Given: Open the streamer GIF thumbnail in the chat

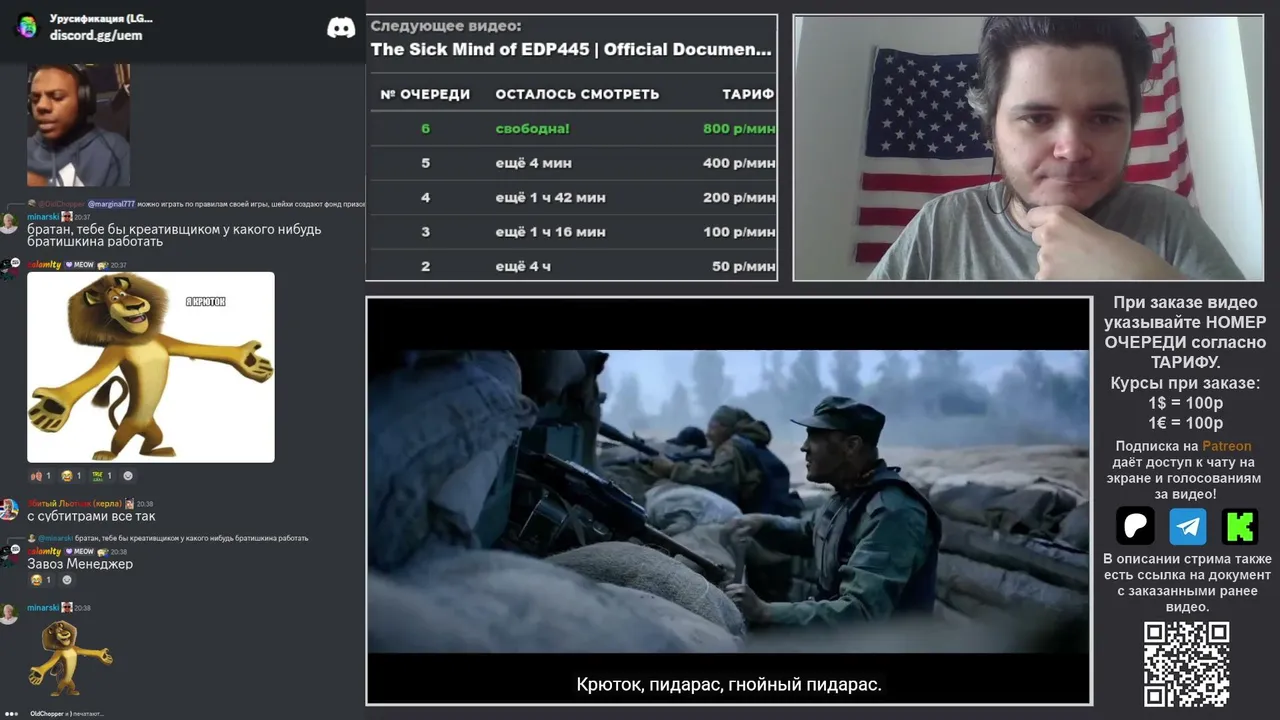Looking at the screenshot, I should click(x=78, y=125).
